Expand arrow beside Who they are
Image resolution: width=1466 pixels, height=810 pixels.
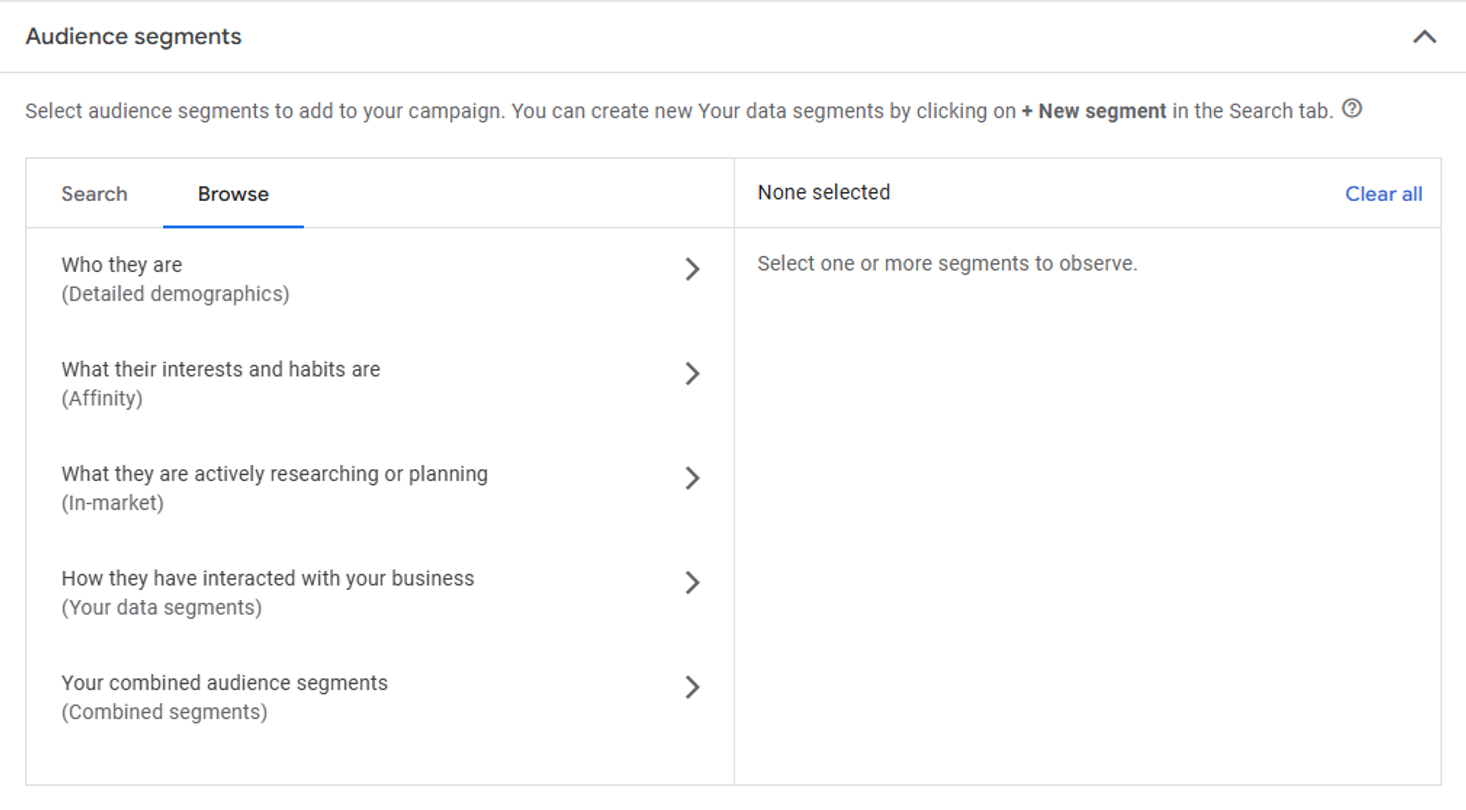[x=692, y=269]
